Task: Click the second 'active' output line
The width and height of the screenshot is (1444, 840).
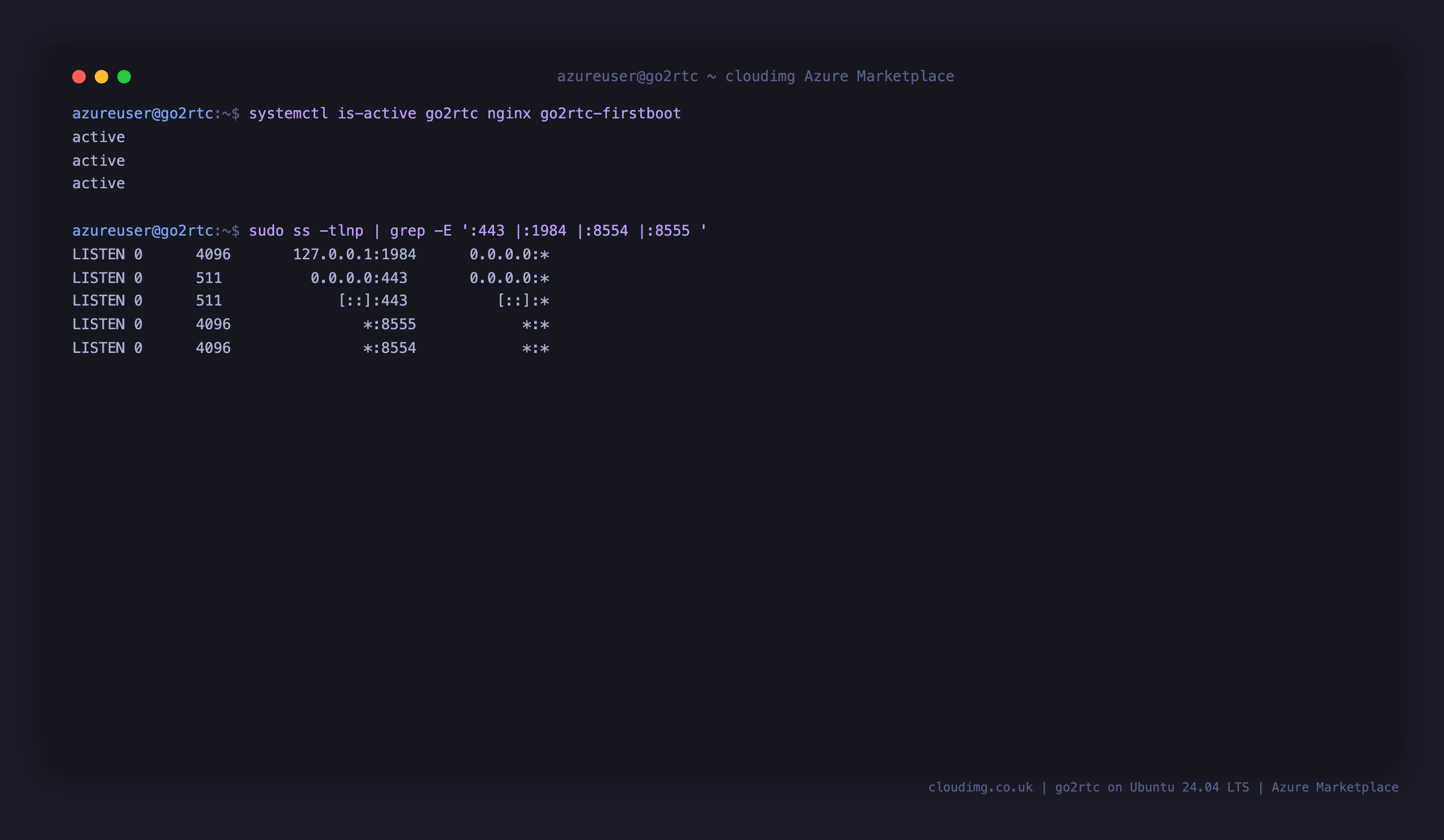Action: 99,160
